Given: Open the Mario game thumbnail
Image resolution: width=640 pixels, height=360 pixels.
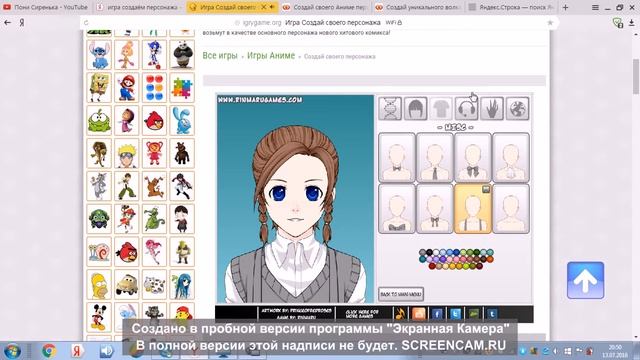Looking at the screenshot, I should tap(127, 87).
